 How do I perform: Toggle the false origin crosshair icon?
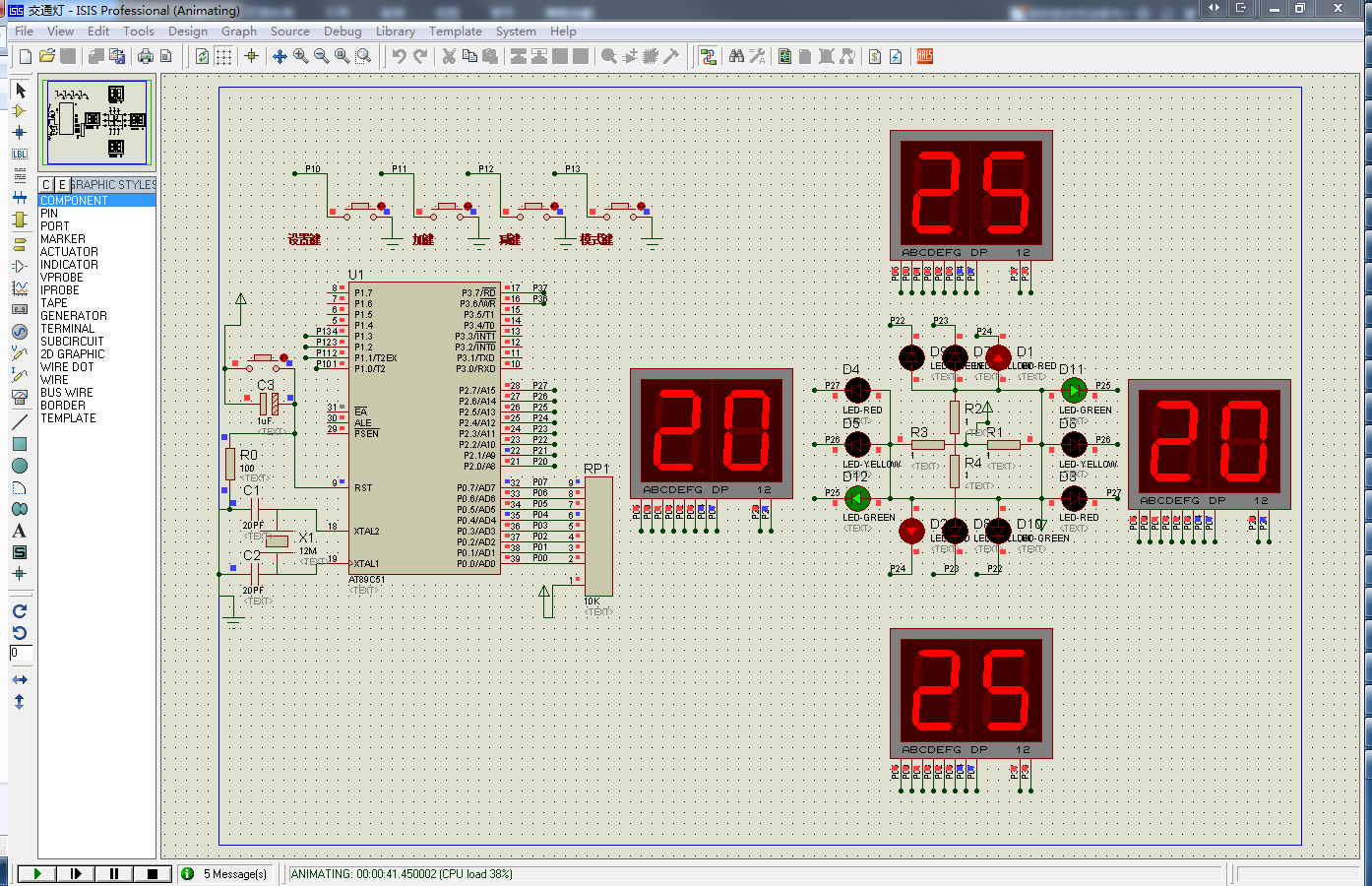point(252,56)
